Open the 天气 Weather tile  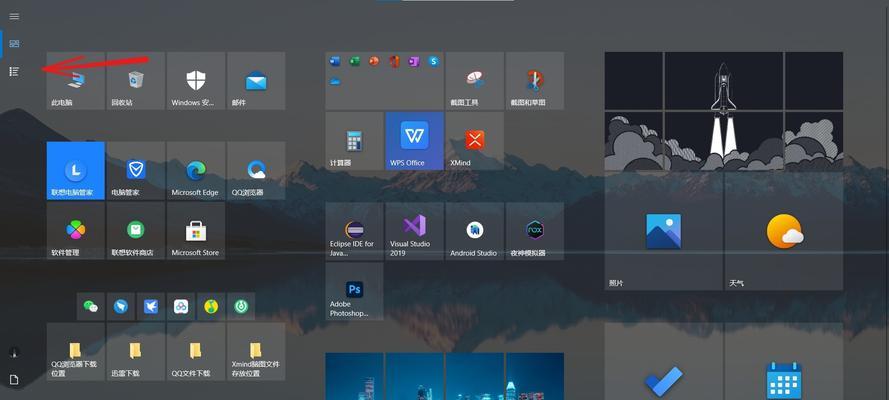click(784, 231)
